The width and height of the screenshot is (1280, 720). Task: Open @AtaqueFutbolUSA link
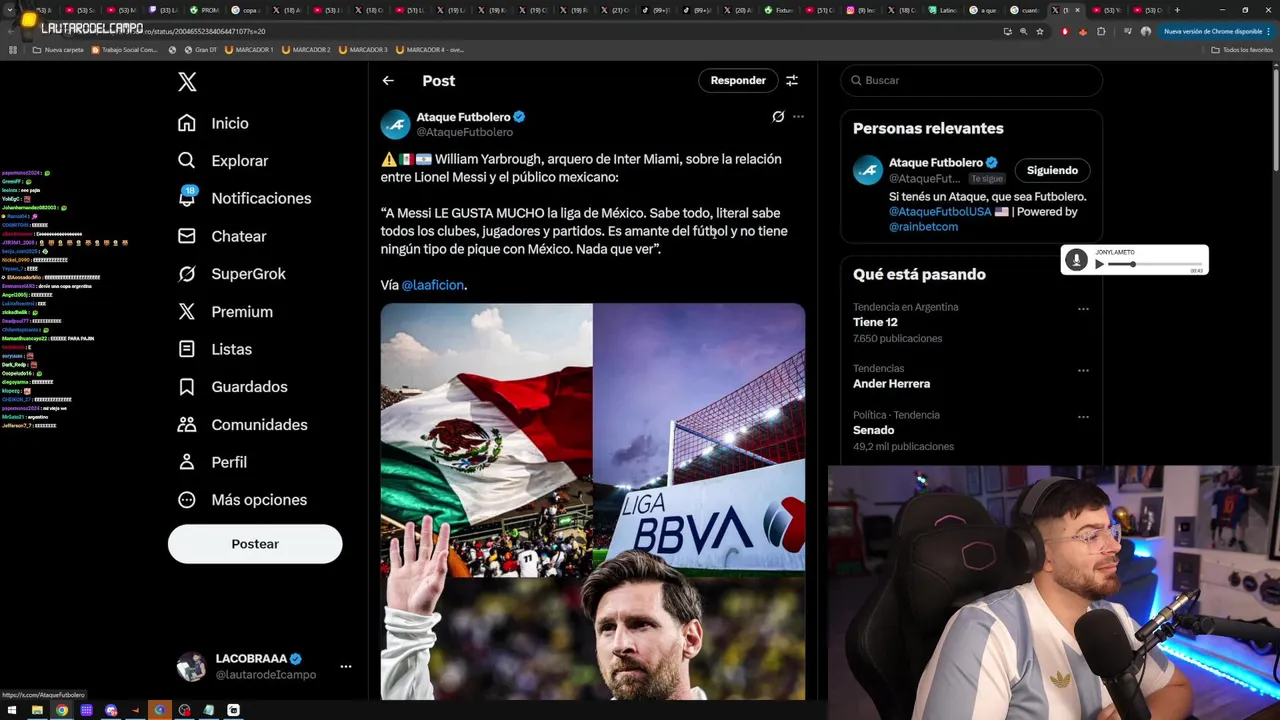[x=939, y=212]
